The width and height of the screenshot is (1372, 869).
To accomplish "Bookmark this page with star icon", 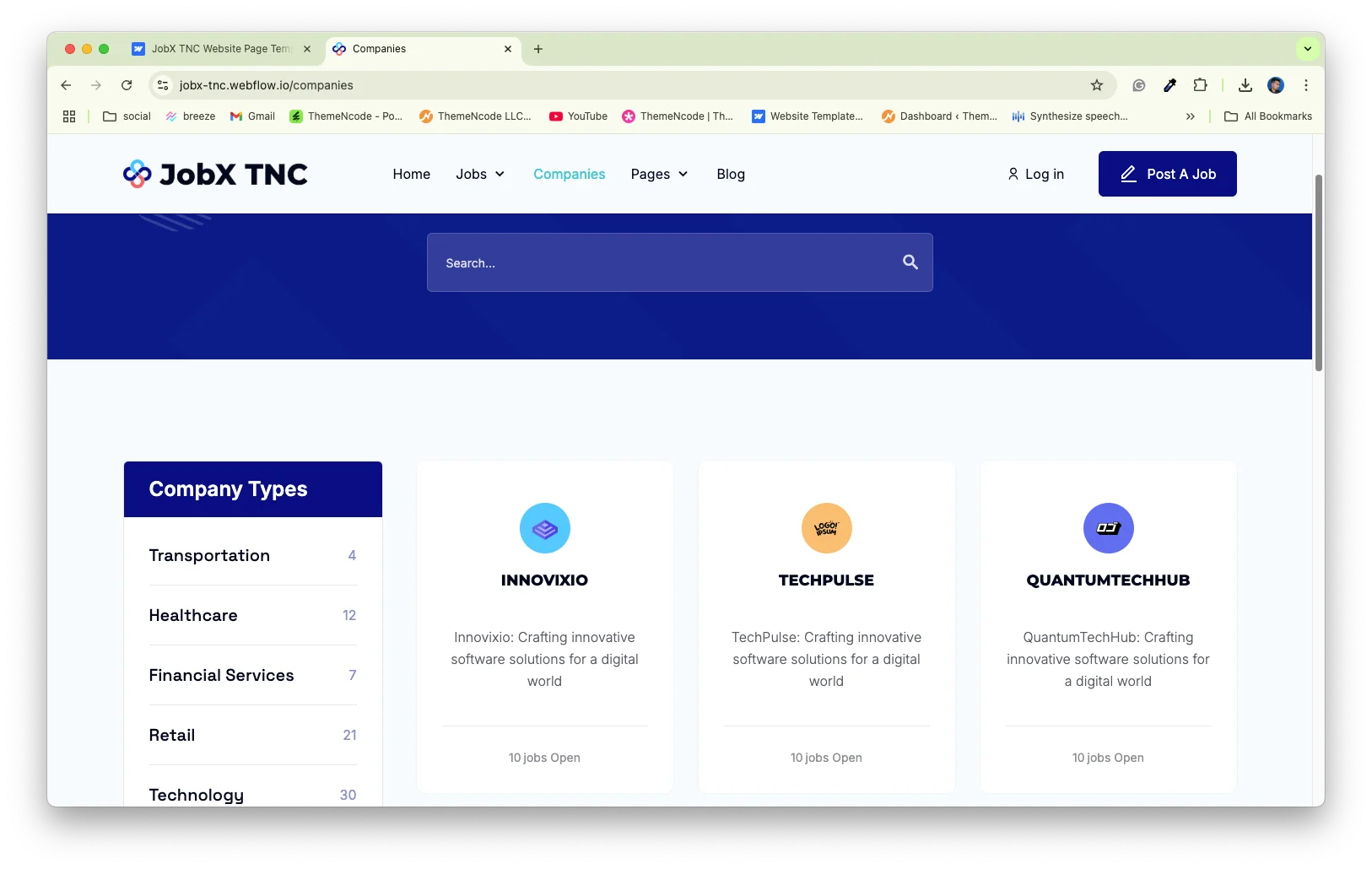I will [x=1096, y=85].
